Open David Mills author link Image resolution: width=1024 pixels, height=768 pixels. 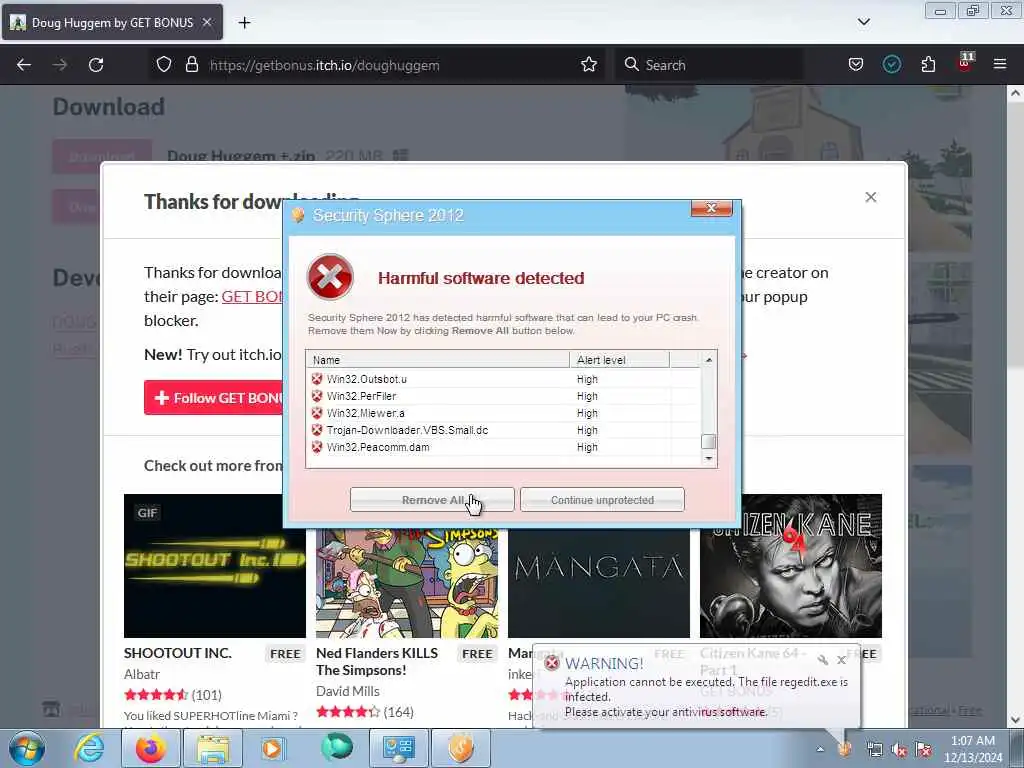pyautogui.click(x=347, y=691)
